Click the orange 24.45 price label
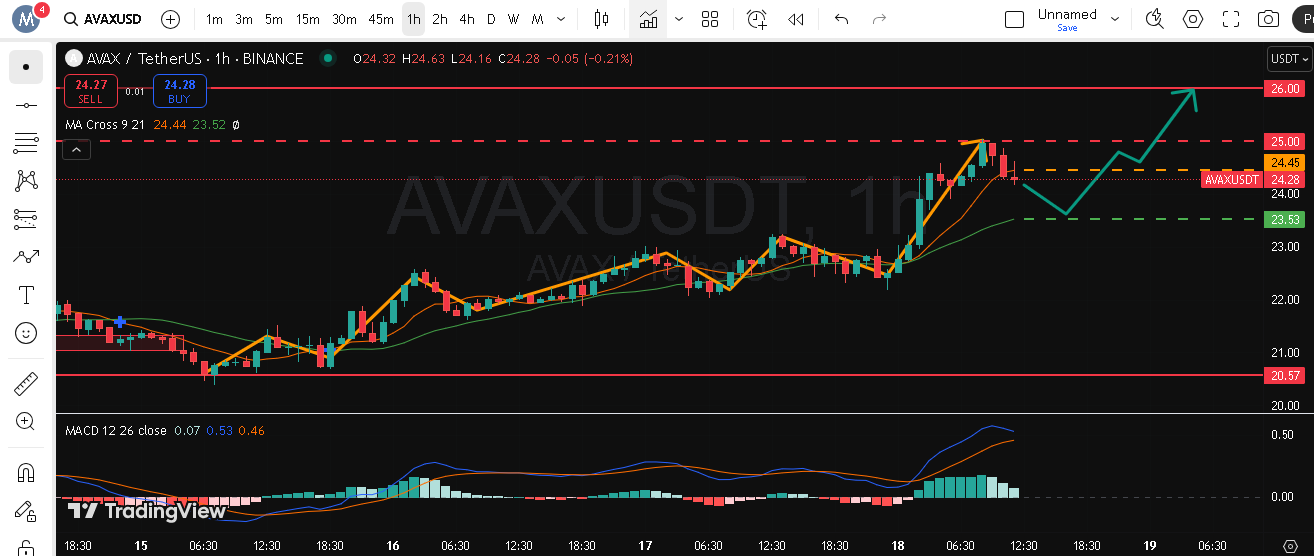This screenshot has width=1314, height=556. pos(1283,162)
